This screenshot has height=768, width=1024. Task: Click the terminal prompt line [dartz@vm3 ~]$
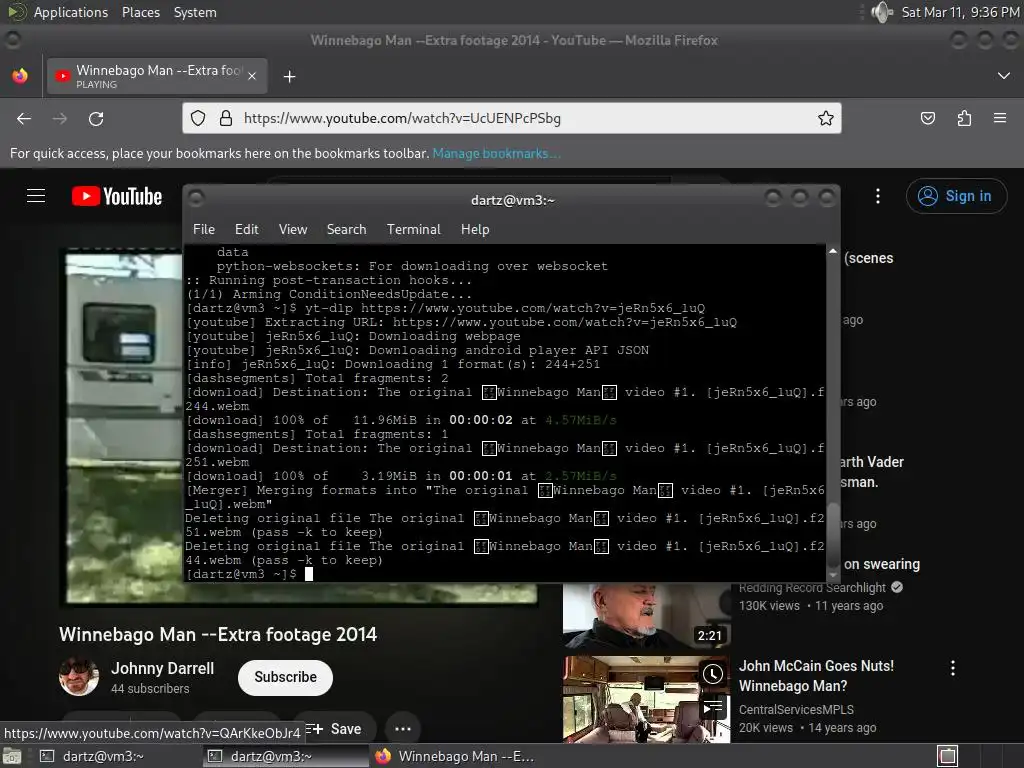tap(242, 574)
